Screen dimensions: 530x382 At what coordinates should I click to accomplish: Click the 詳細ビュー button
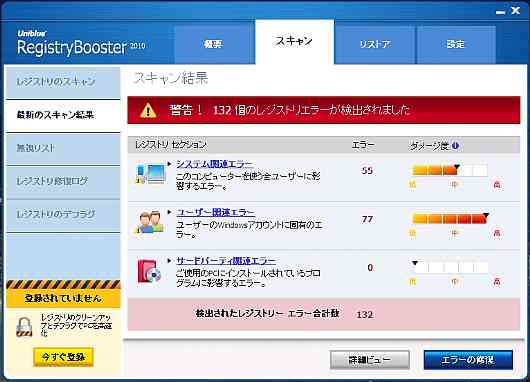(x=369, y=360)
